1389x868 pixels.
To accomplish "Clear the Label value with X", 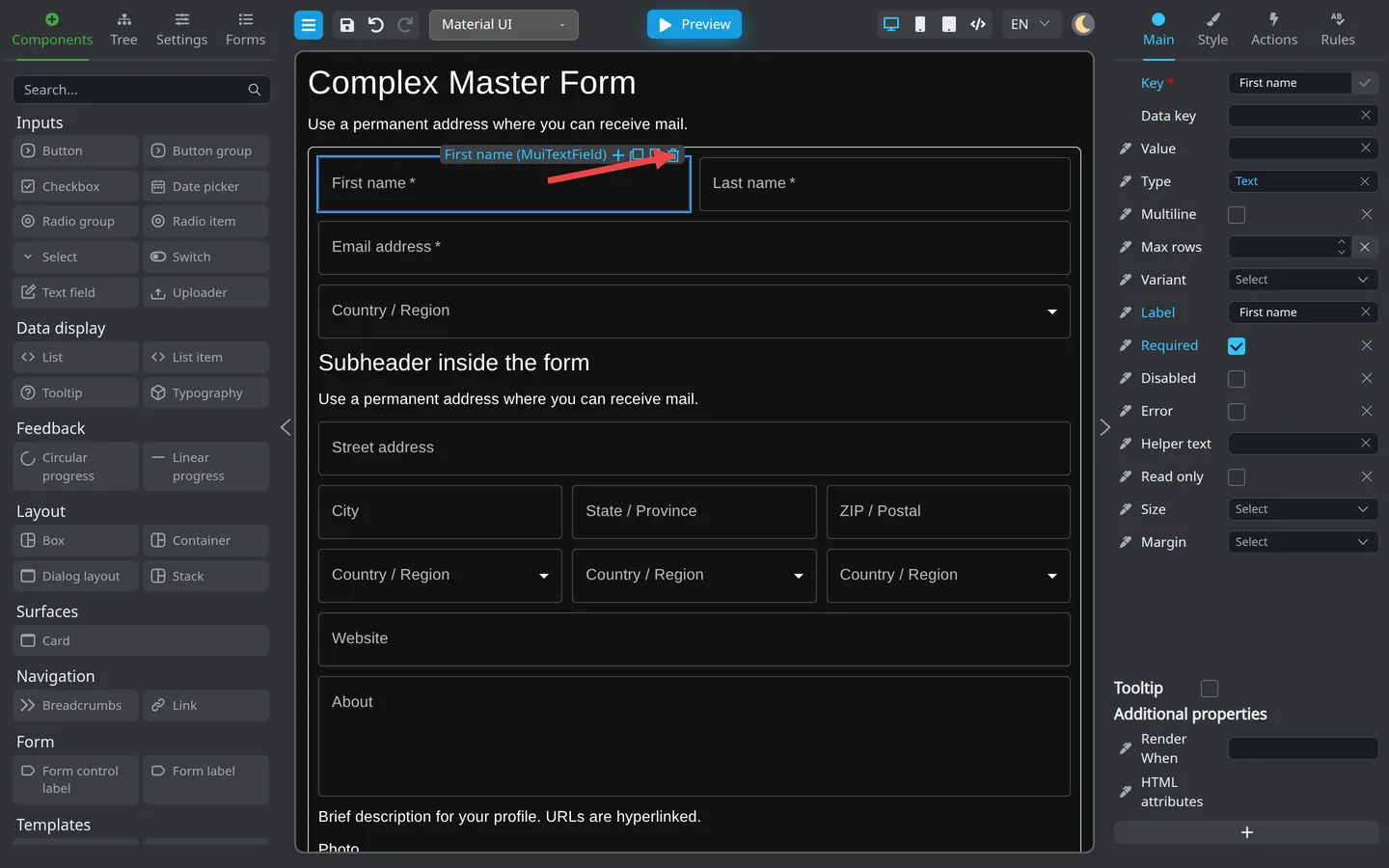I will [1366, 312].
